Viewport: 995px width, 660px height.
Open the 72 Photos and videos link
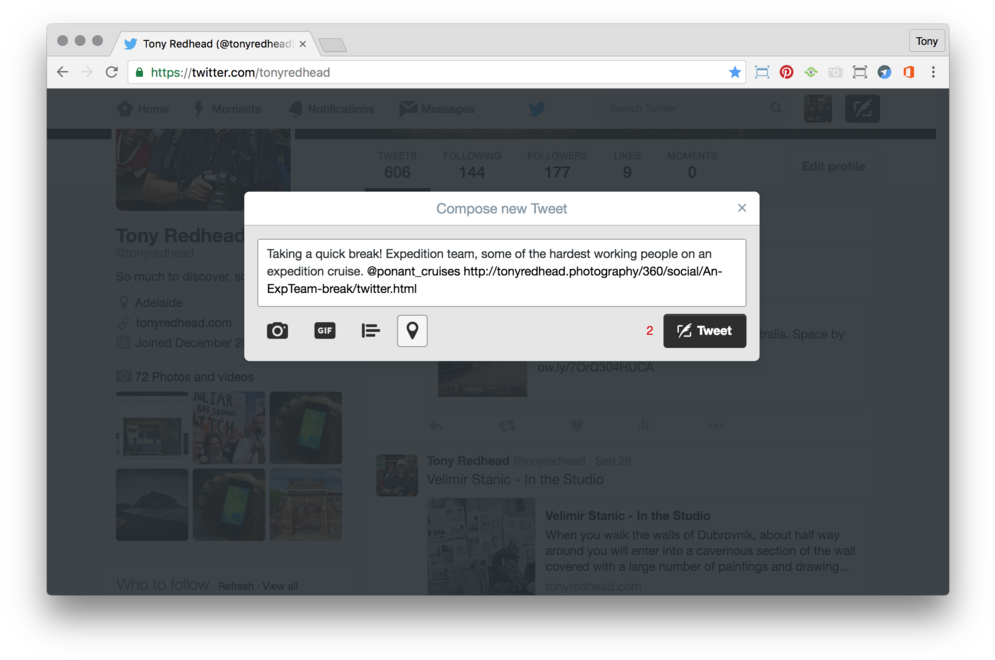[x=194, y=376]
